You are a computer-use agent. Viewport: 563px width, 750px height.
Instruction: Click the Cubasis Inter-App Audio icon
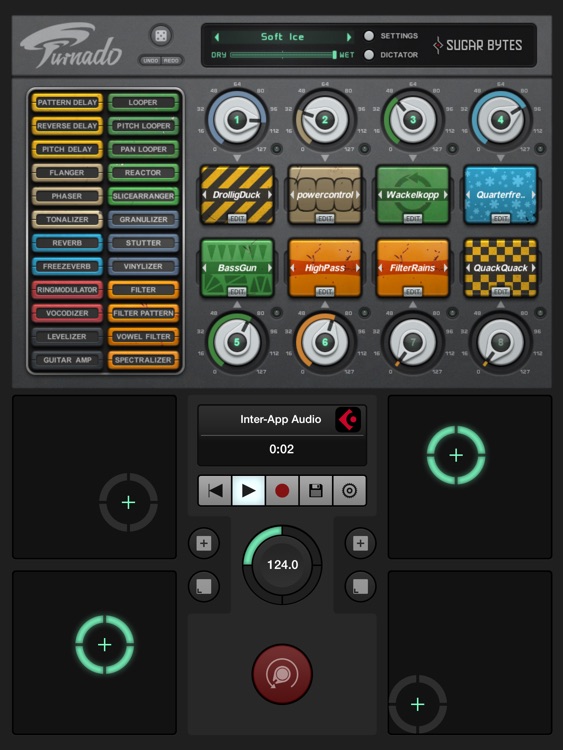[348, 419]
